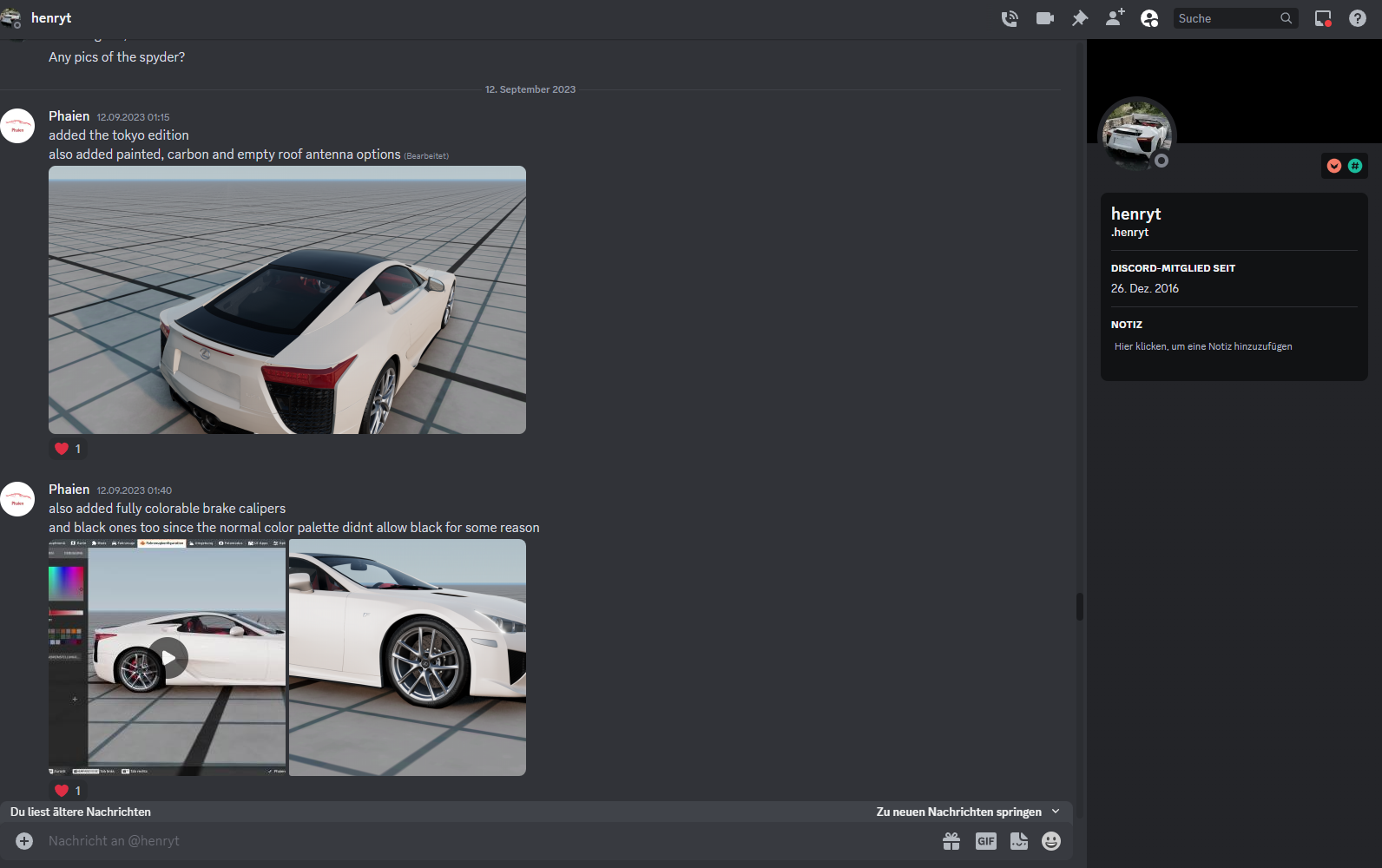This screenshot has width=1382, height=868.
Task: Click the note field to add a note
Action: [x=1203, y=346]
